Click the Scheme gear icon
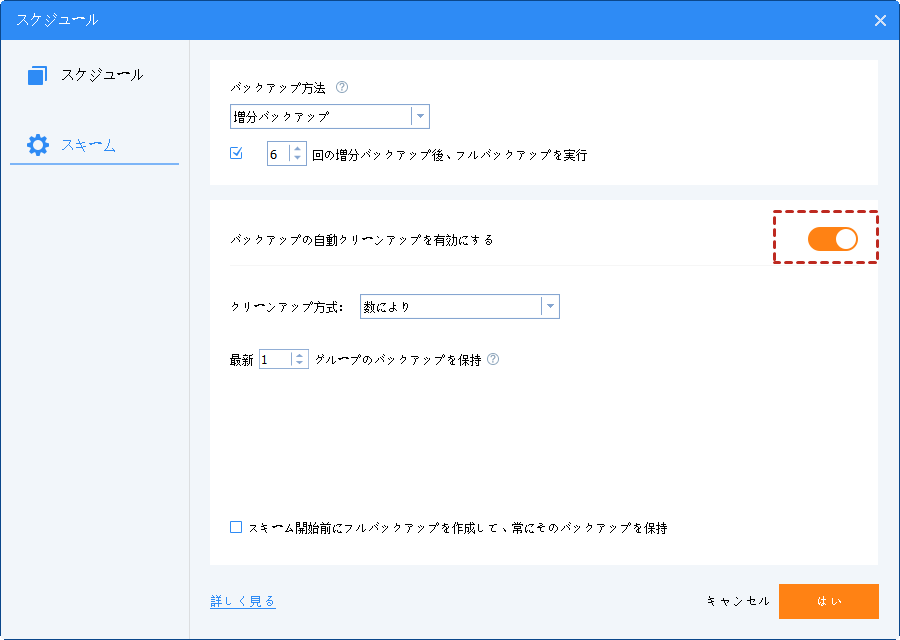900x640 pixels. tap(38, 145)
